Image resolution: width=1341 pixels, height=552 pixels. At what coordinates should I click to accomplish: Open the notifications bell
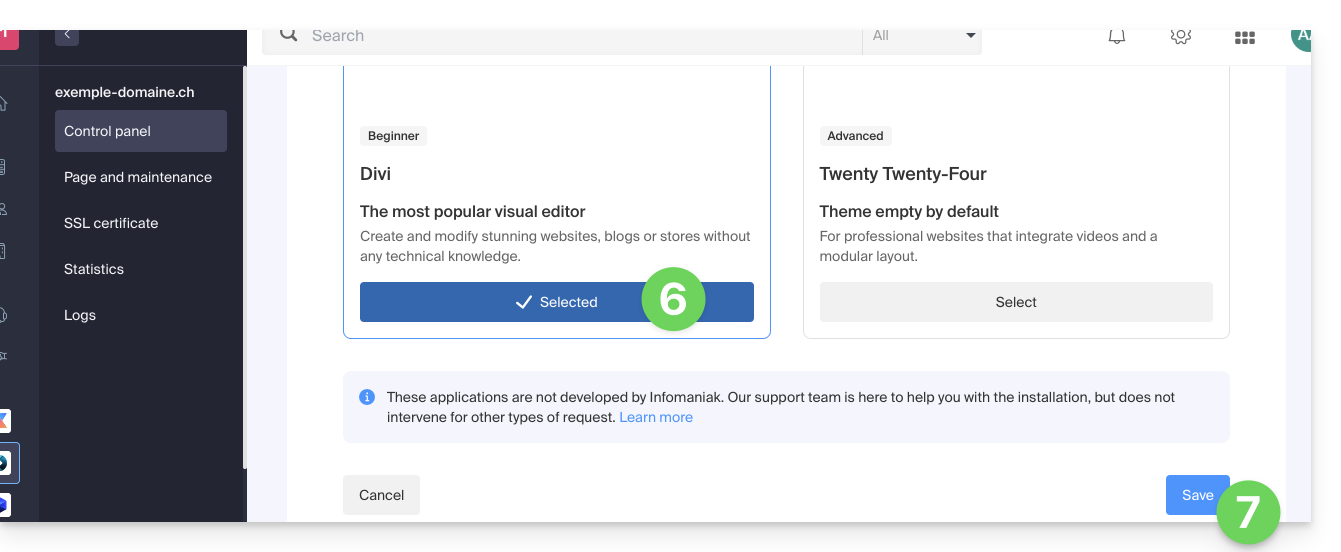[1117, 36]
